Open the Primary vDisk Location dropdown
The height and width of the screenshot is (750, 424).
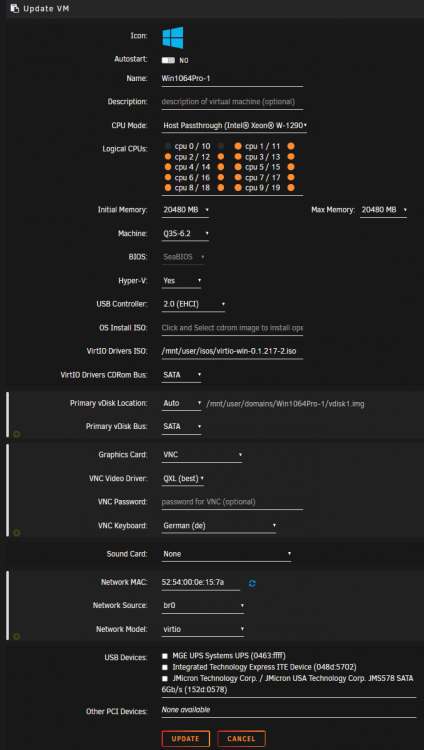(181, 403)
